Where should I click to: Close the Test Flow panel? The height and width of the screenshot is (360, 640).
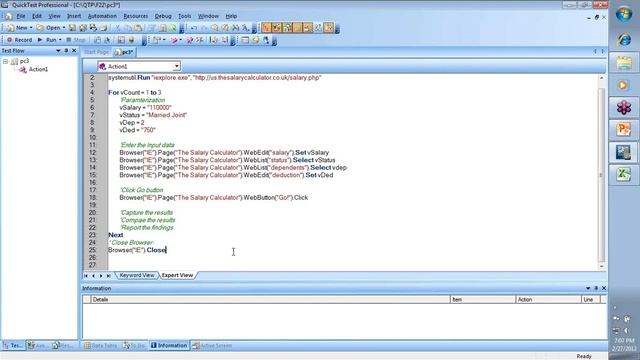(74, 51)
